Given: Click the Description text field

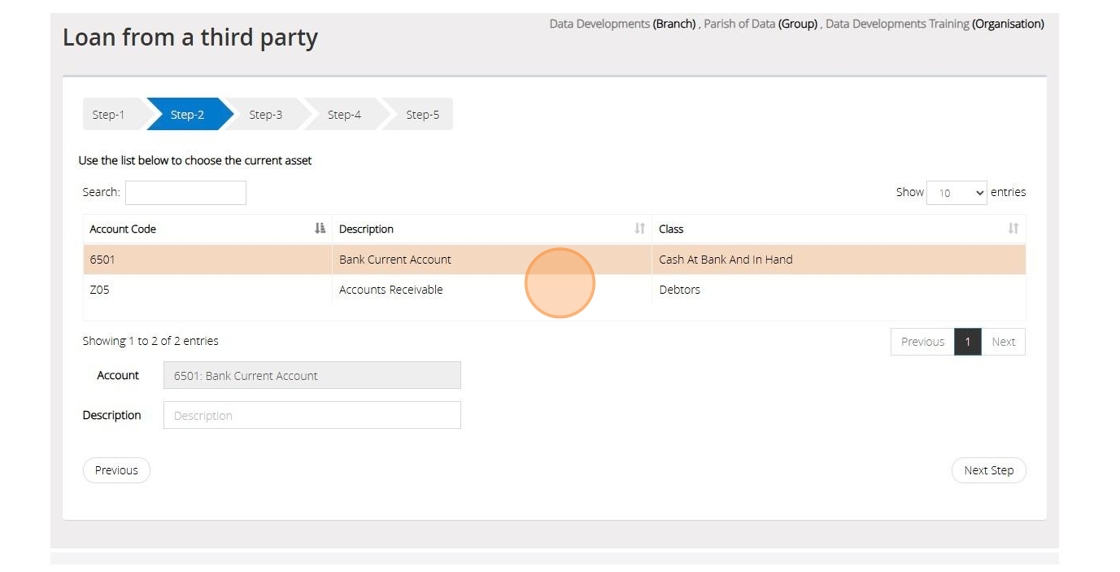Looking at the screenshot, I should [x=312, y=415].
